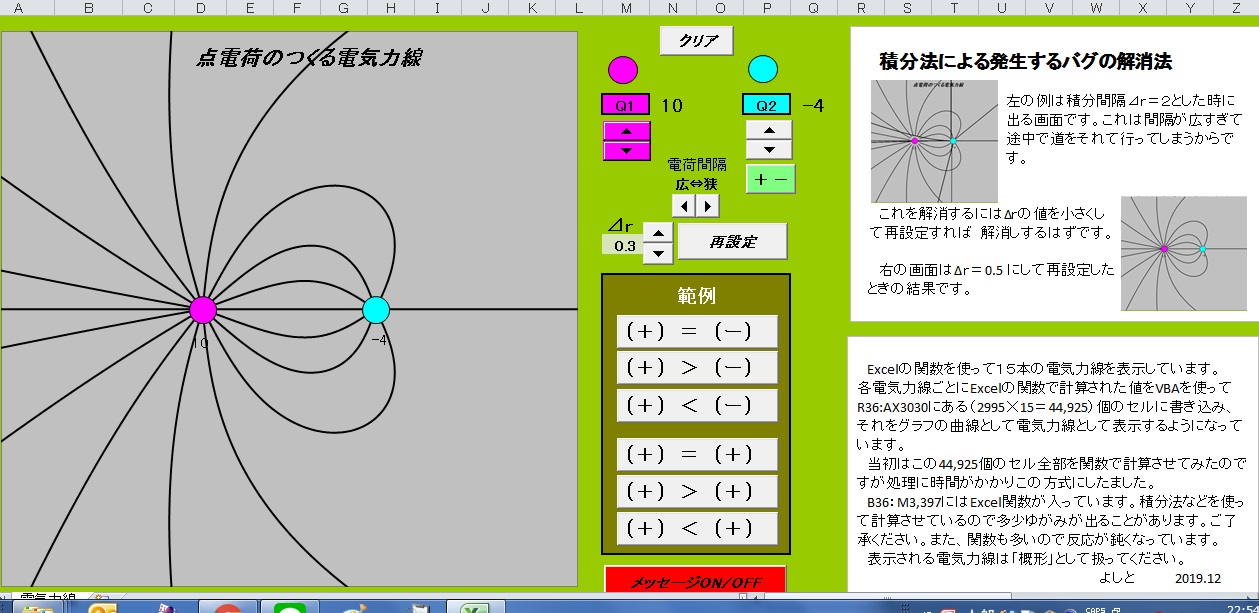
Task: Click the magenta circle above Q1
Action: tap(623, 70)
